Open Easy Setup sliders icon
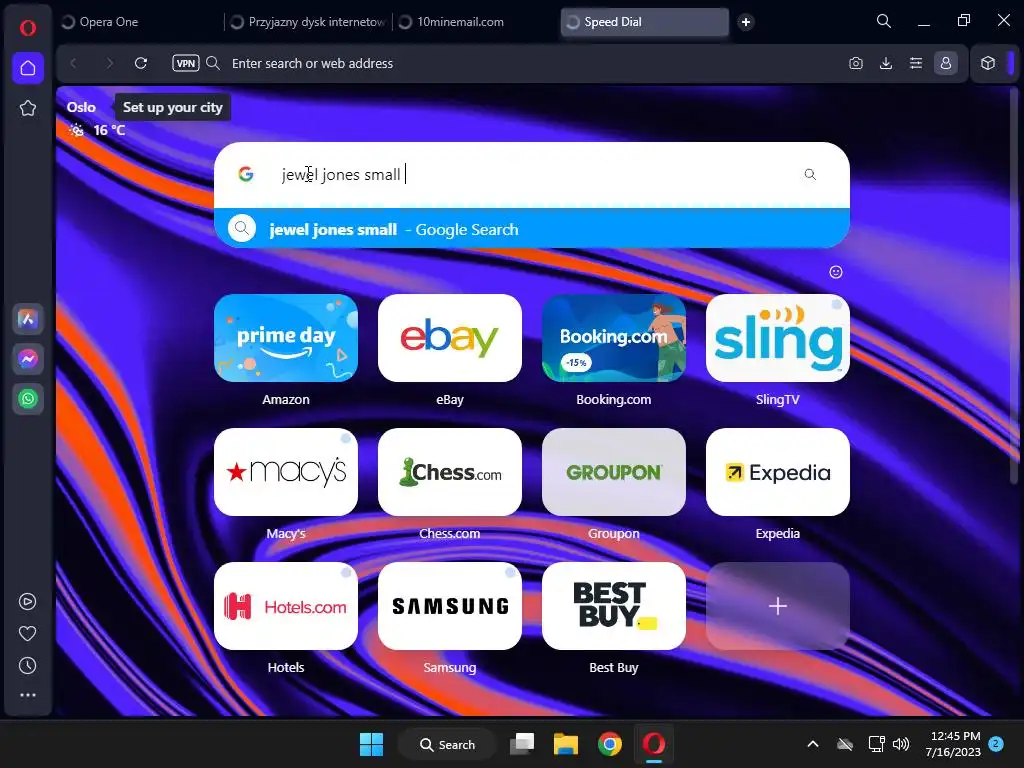Screen dimensions: 1024x768 [x=916, y=63]
